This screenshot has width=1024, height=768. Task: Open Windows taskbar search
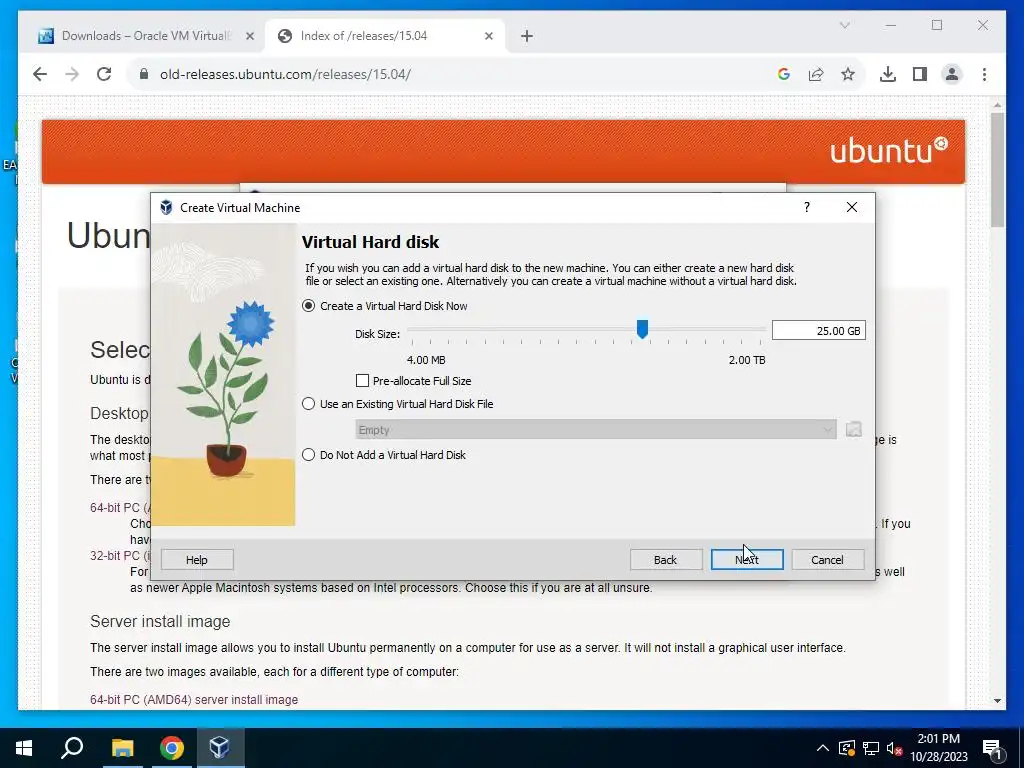(x=72, y=748)
